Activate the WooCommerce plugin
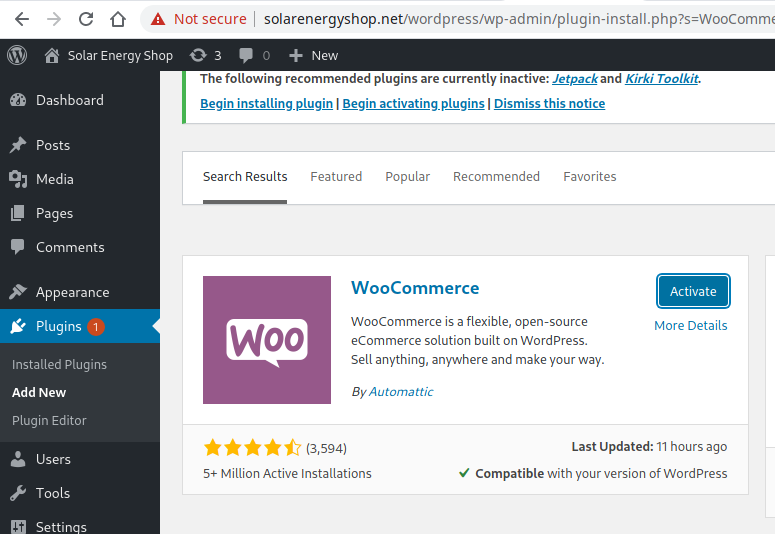The width and height of the screenshot is (775, 534). pyautogui.click(x=693, y=292)
